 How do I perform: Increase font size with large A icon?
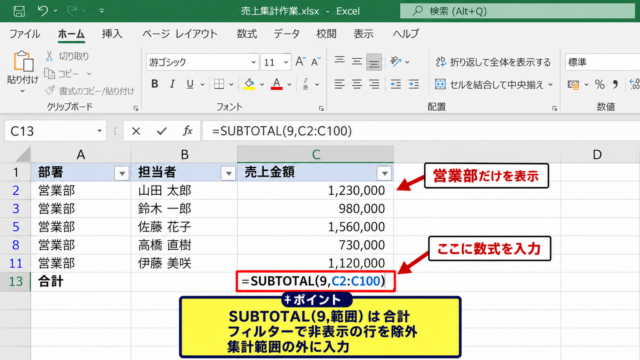coord(300,62)
